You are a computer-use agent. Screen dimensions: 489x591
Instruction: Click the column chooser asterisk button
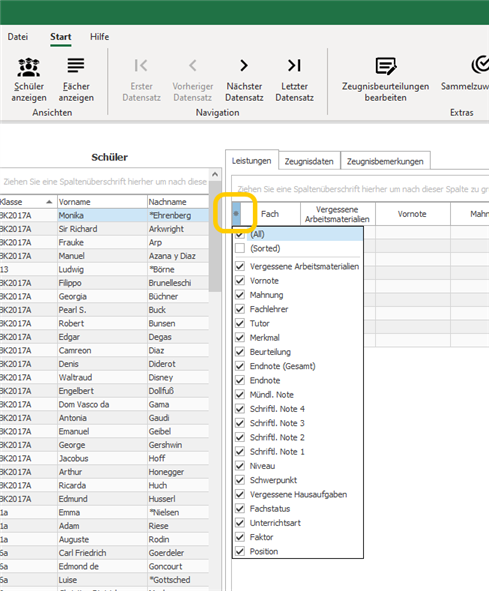pyautogui.click(x=236, y=214)
